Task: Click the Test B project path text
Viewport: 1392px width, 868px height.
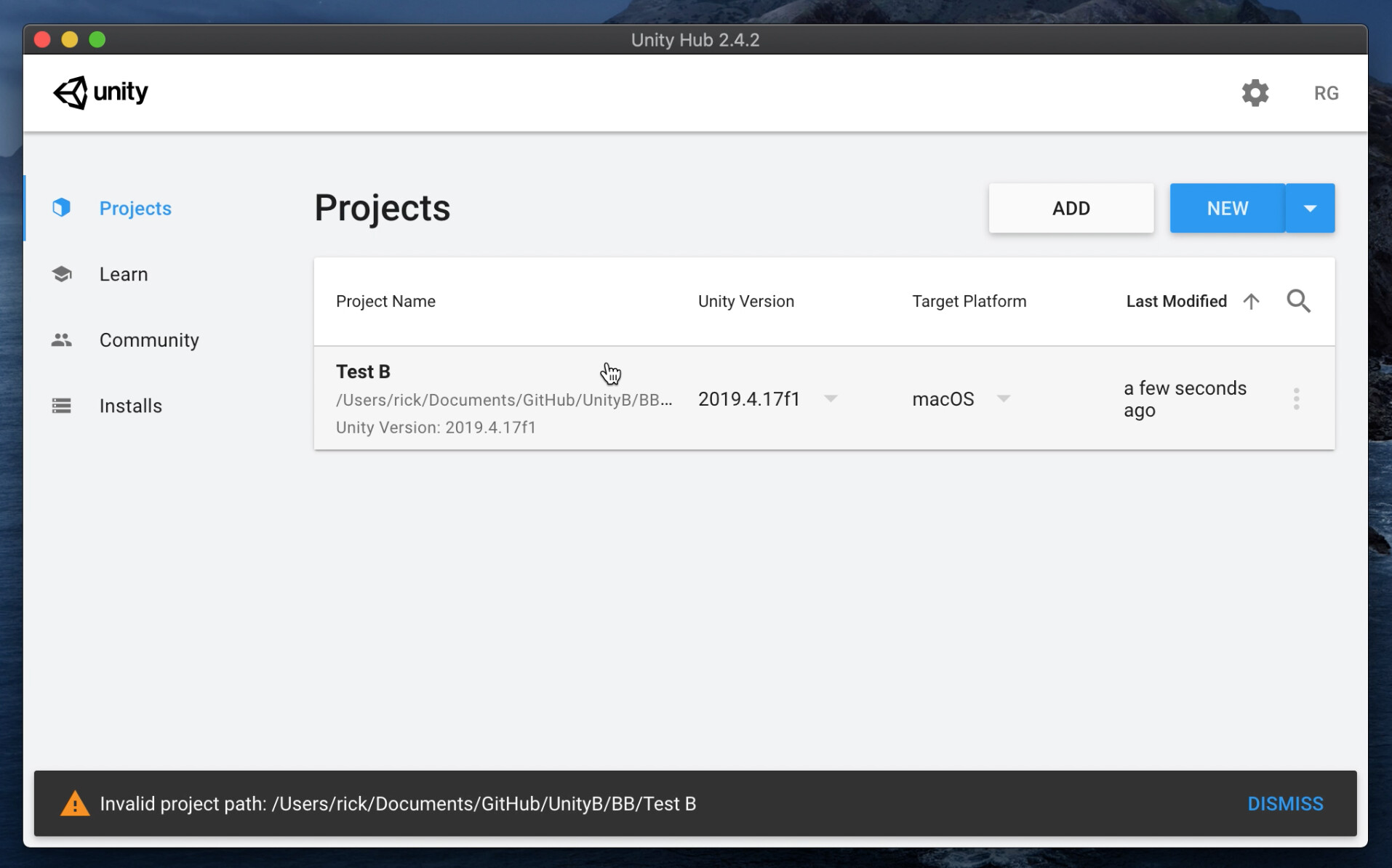Action: pyautogui.click(x=503, y=400)
